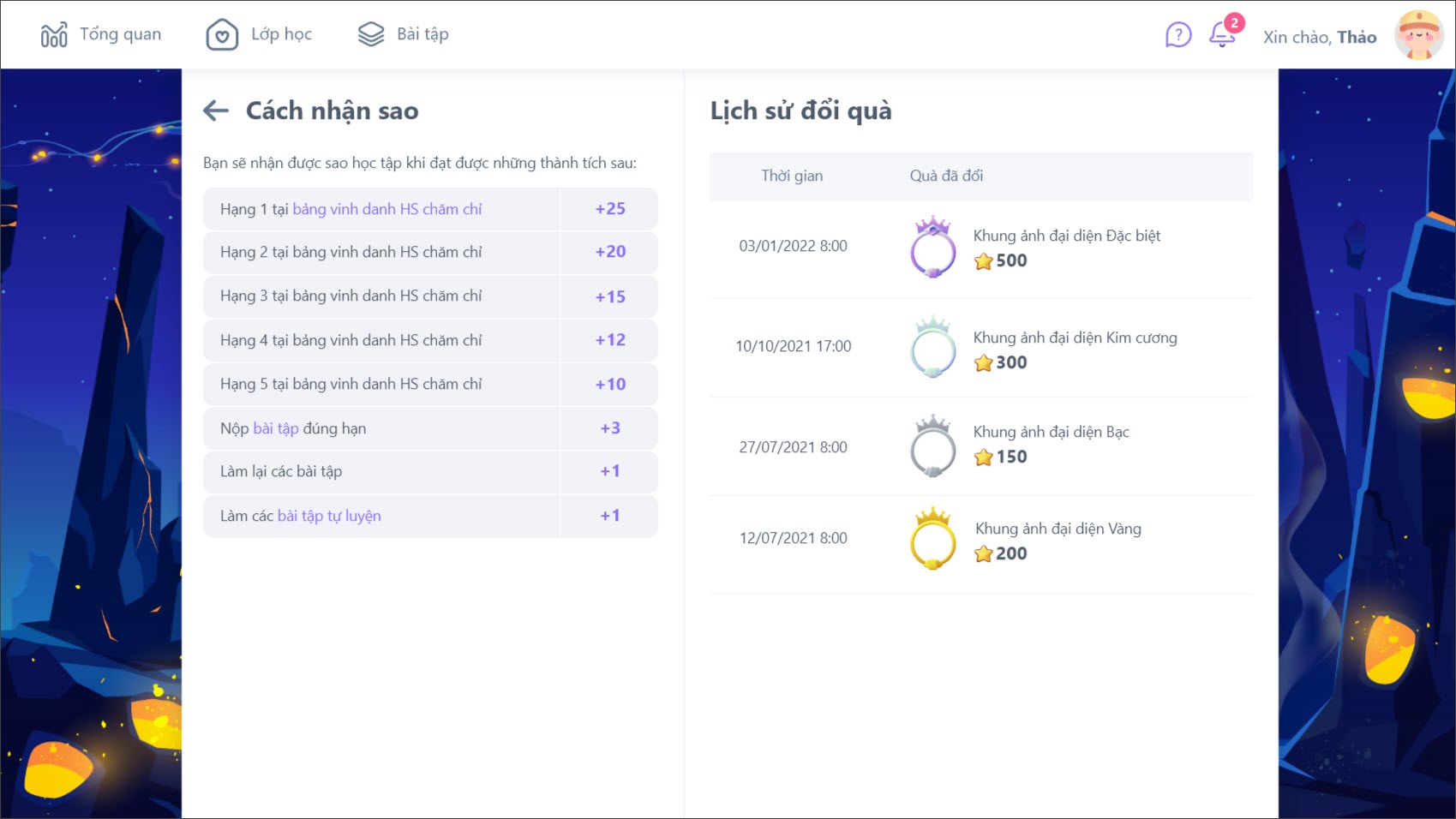Click the Thời gian column header

point(792,176)
